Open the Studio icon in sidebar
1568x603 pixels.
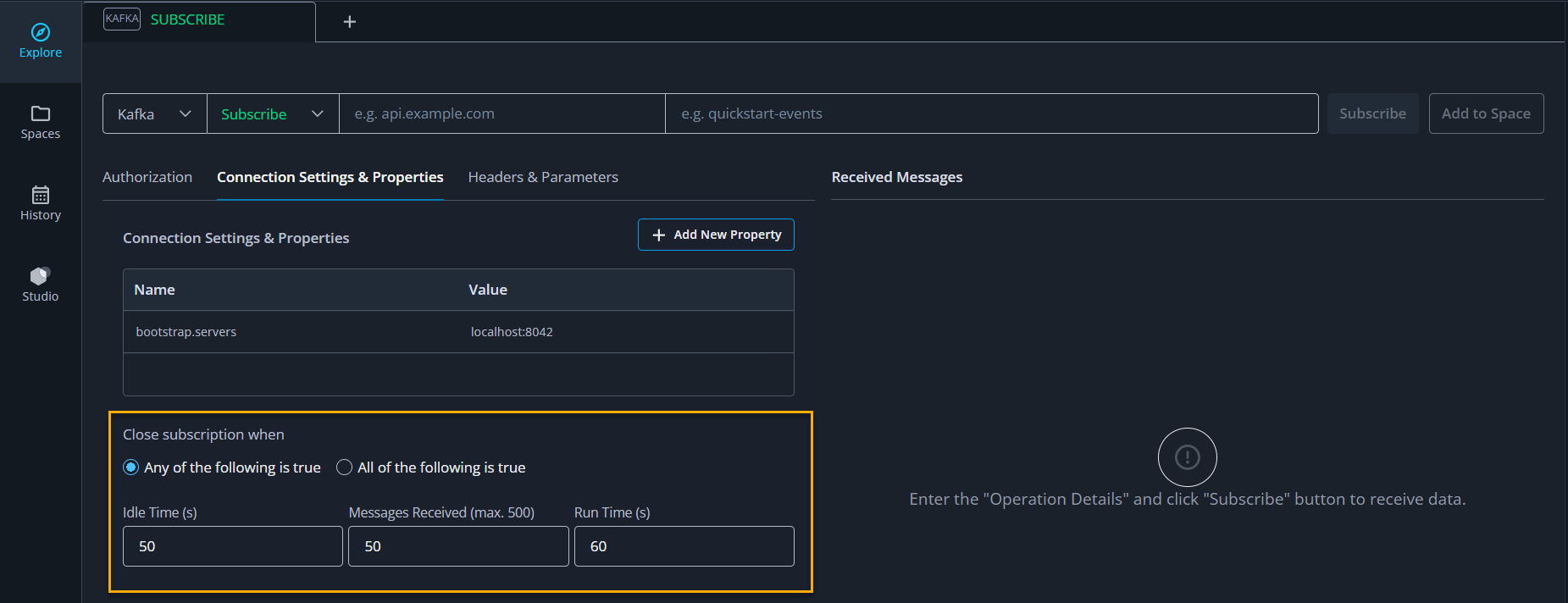coord(41,275)
